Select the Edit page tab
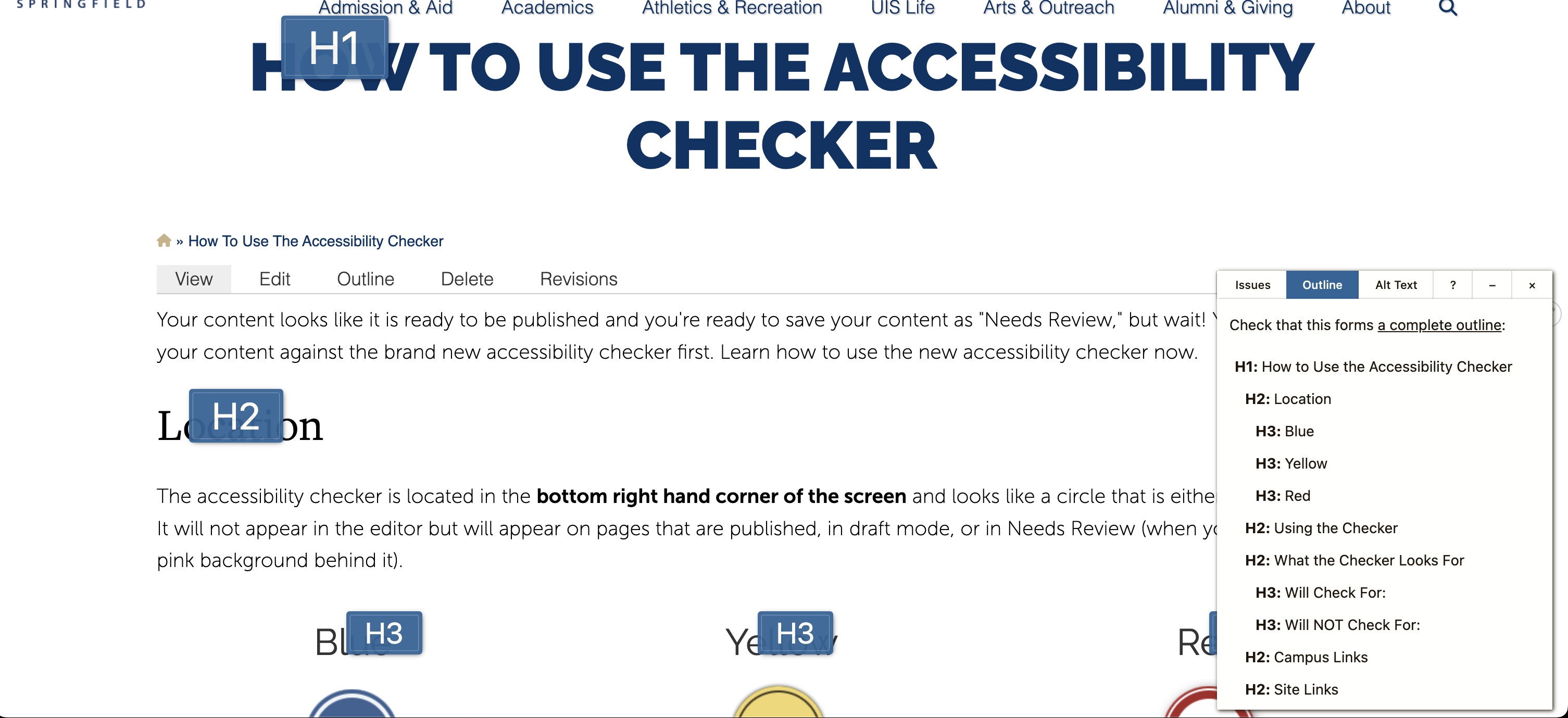Screen dimensions: 1568x718 (x=274, y=279)
